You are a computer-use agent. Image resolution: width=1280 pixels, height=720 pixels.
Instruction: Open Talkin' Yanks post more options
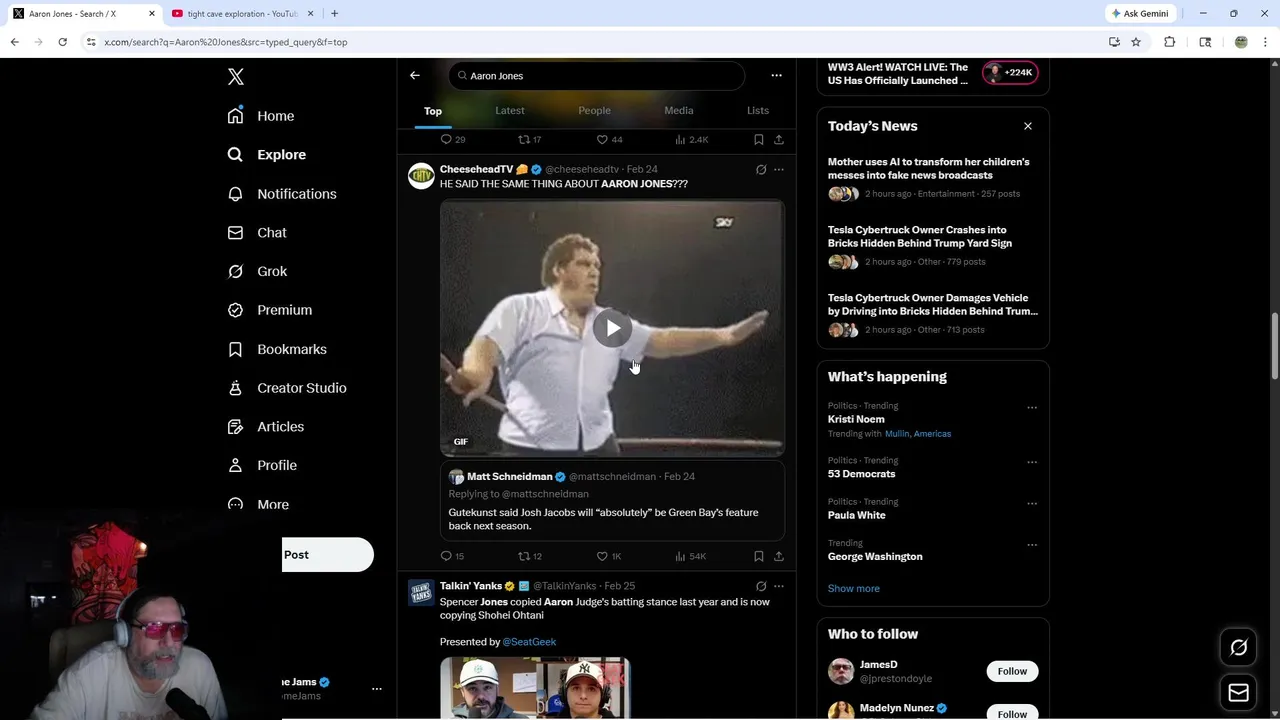click(x=779, y=586)
